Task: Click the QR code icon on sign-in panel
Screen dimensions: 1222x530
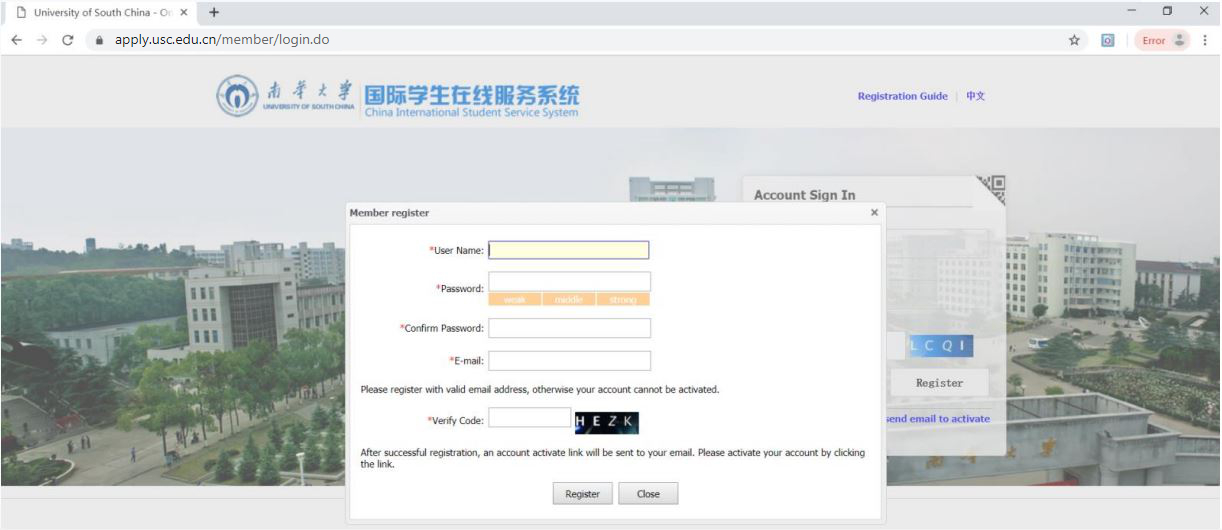Action: tap(990, 190)
